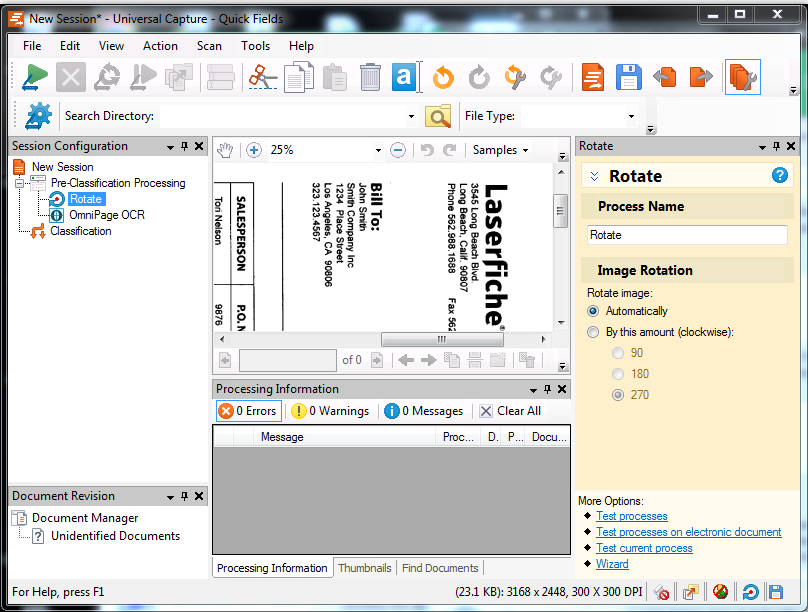Open the 25% zoom level dropdown
The width and height of the screenshot is (808, 612).
[x=378, y=150]
